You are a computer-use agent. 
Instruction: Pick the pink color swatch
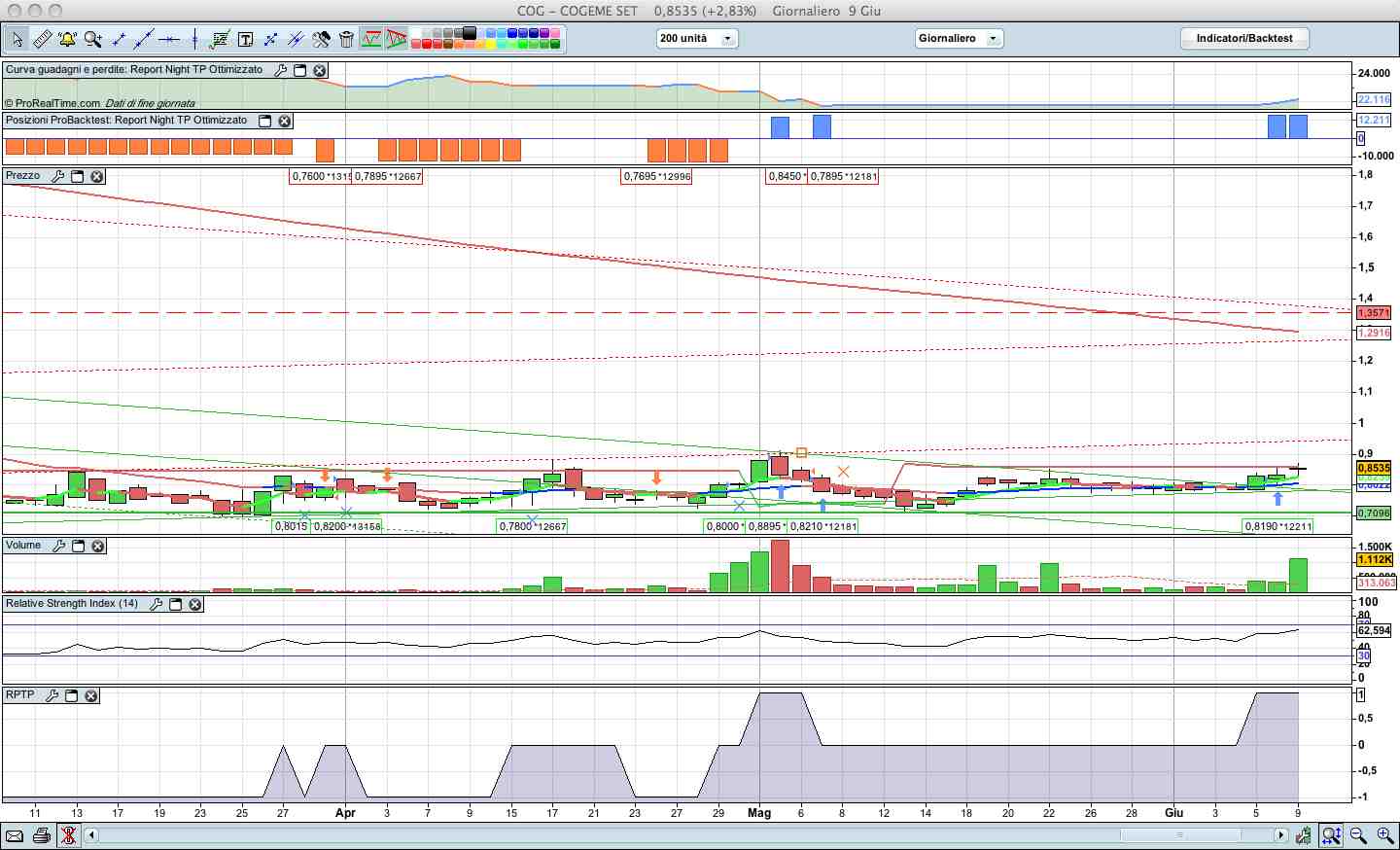(555, 32)
